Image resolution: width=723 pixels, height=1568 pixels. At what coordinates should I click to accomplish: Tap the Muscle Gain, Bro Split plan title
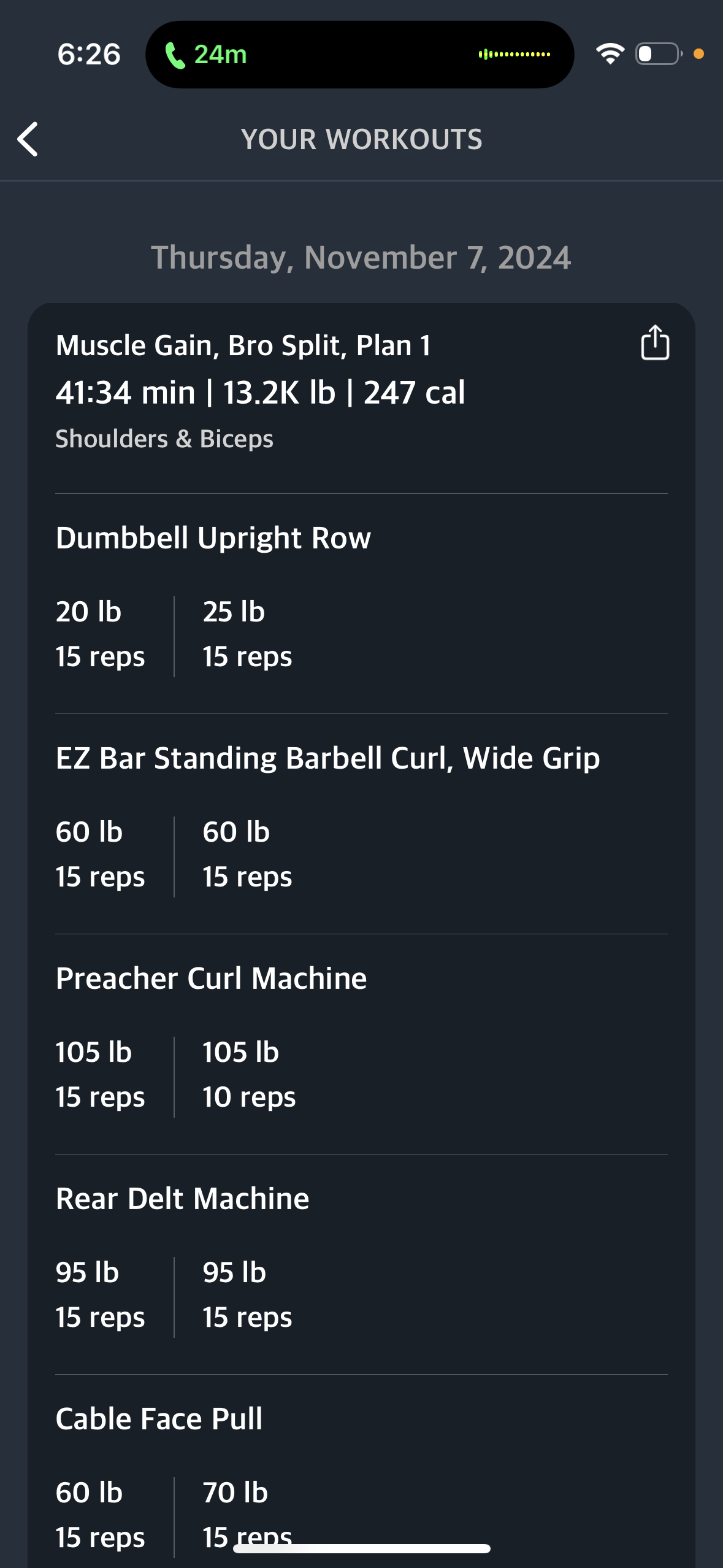click(243, 345)
